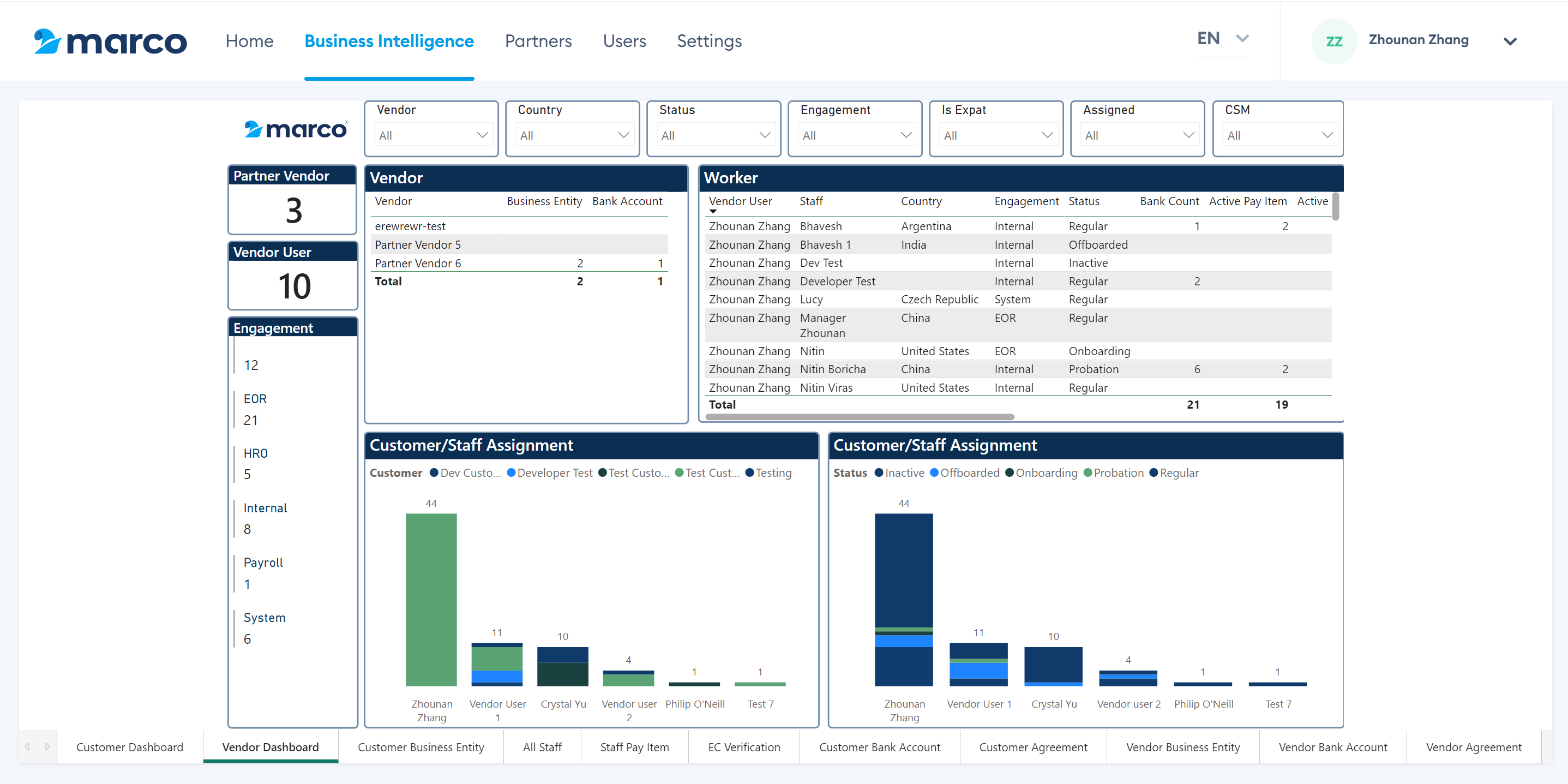
Task: Open the Settings navigation link
Action: point(709,41)
